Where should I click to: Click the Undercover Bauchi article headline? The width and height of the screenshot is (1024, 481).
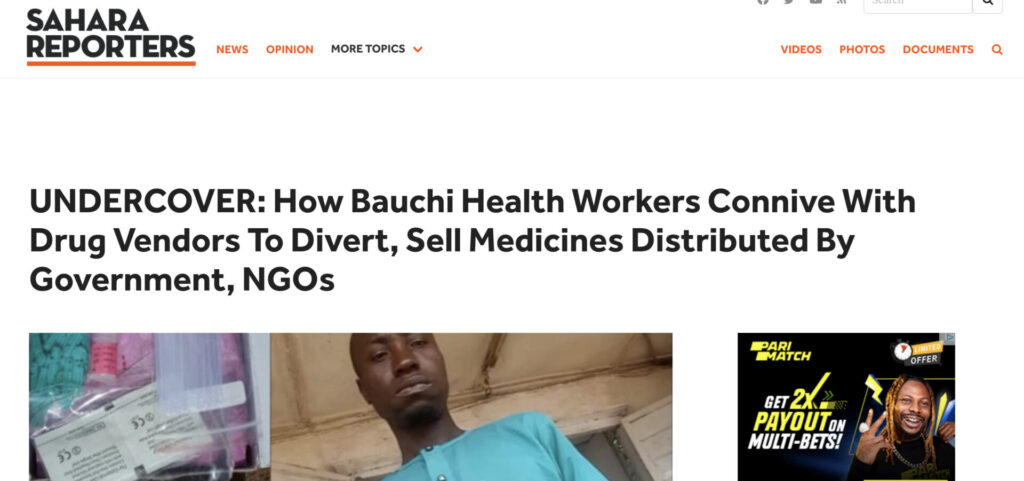click(x=472, y=241)
